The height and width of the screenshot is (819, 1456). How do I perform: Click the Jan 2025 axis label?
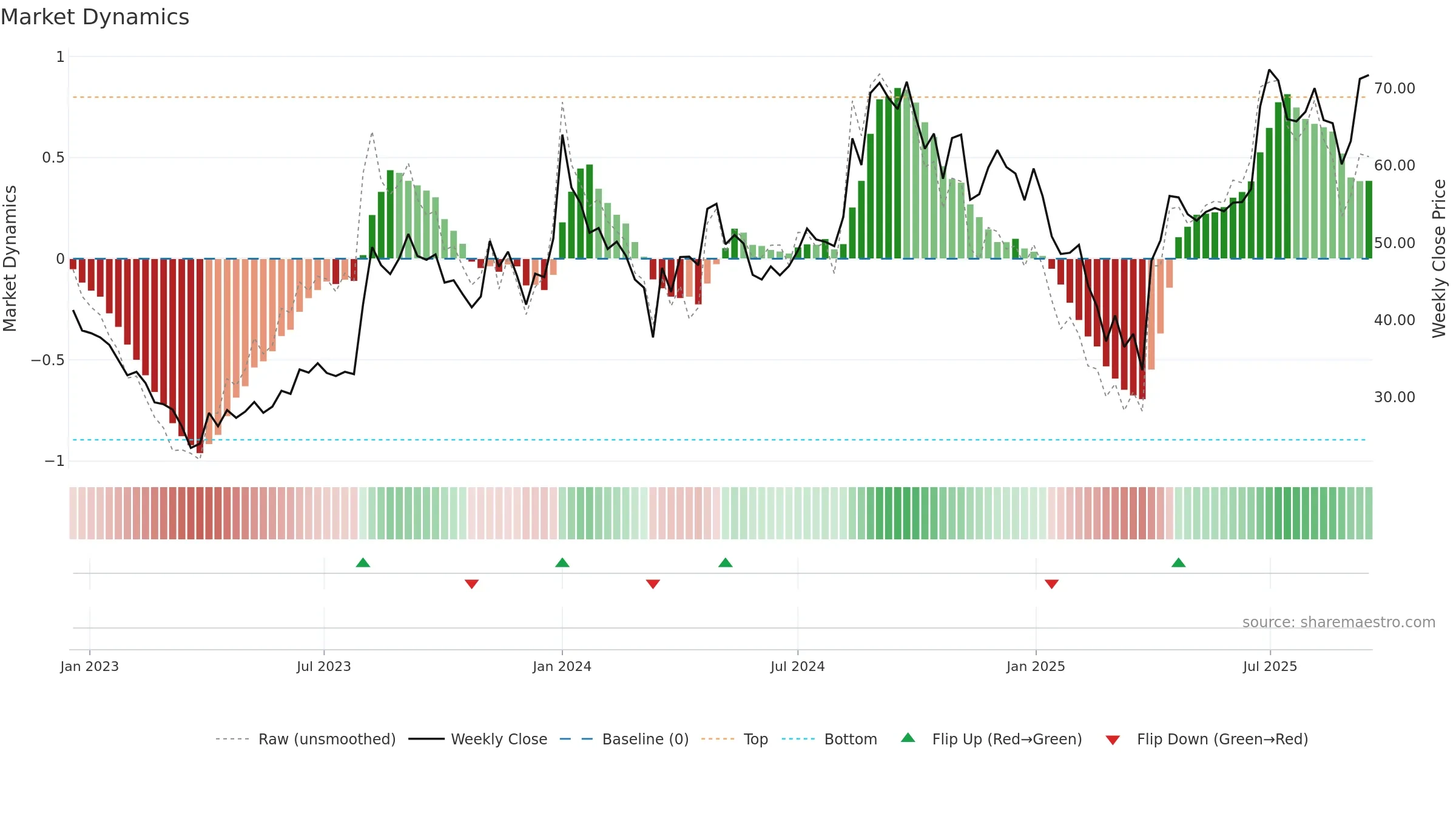pos(1036,666)
